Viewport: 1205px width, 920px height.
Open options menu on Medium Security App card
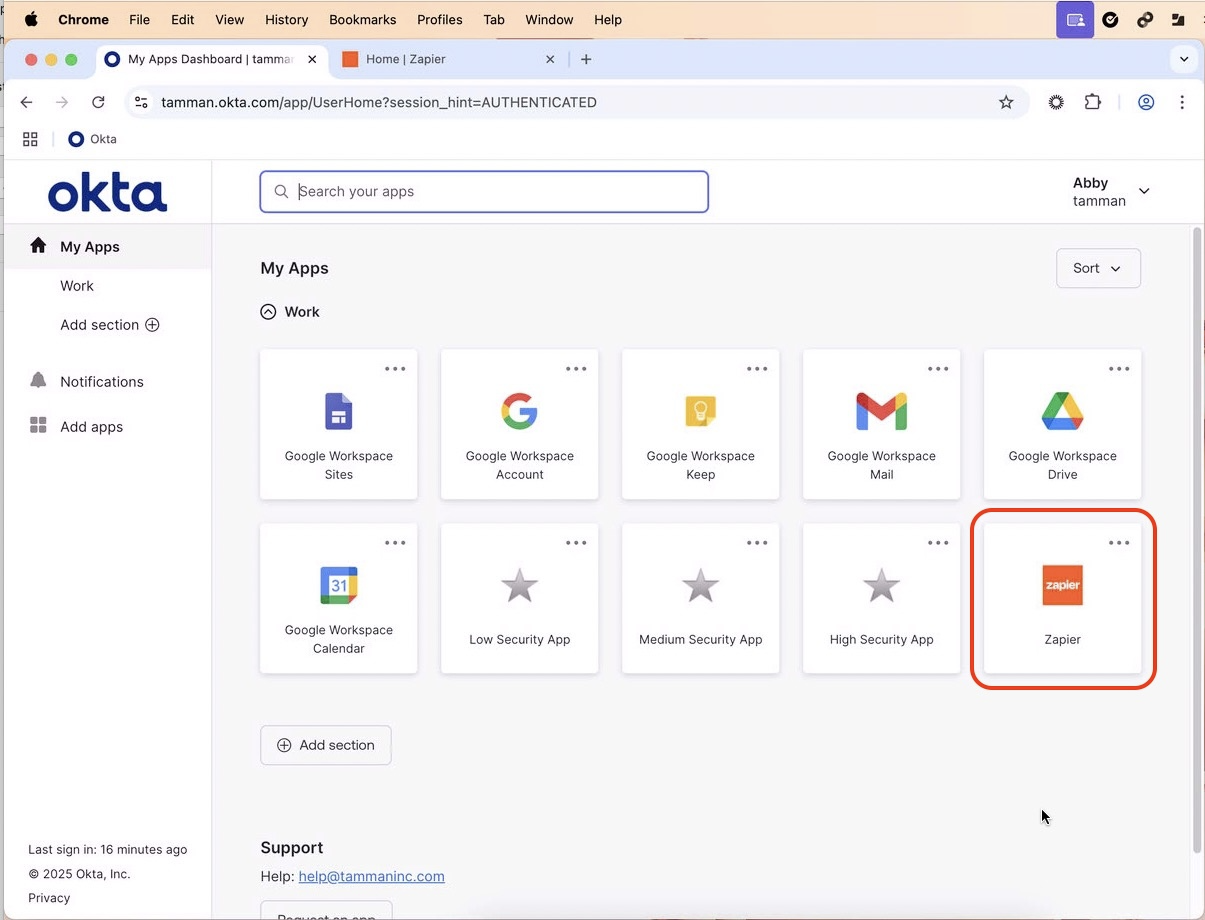(x=757, y=543)
